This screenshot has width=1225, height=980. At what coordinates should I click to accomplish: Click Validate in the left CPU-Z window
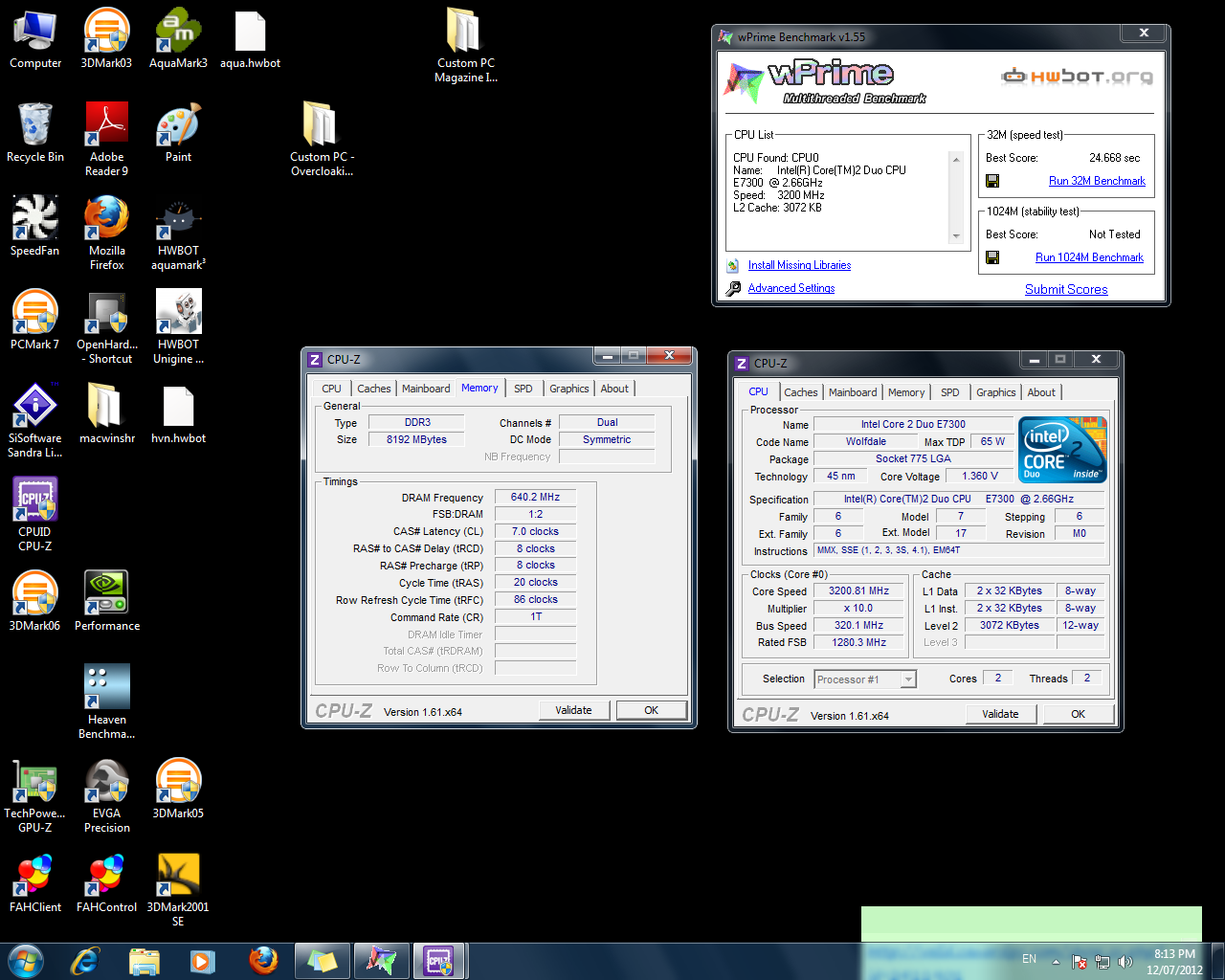click(x=573, y=710)
